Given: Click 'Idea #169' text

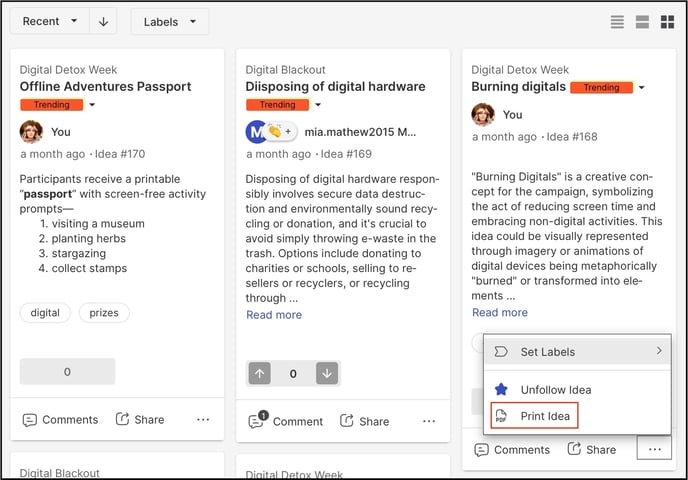Looking at the screenshot, I should 346,154.
